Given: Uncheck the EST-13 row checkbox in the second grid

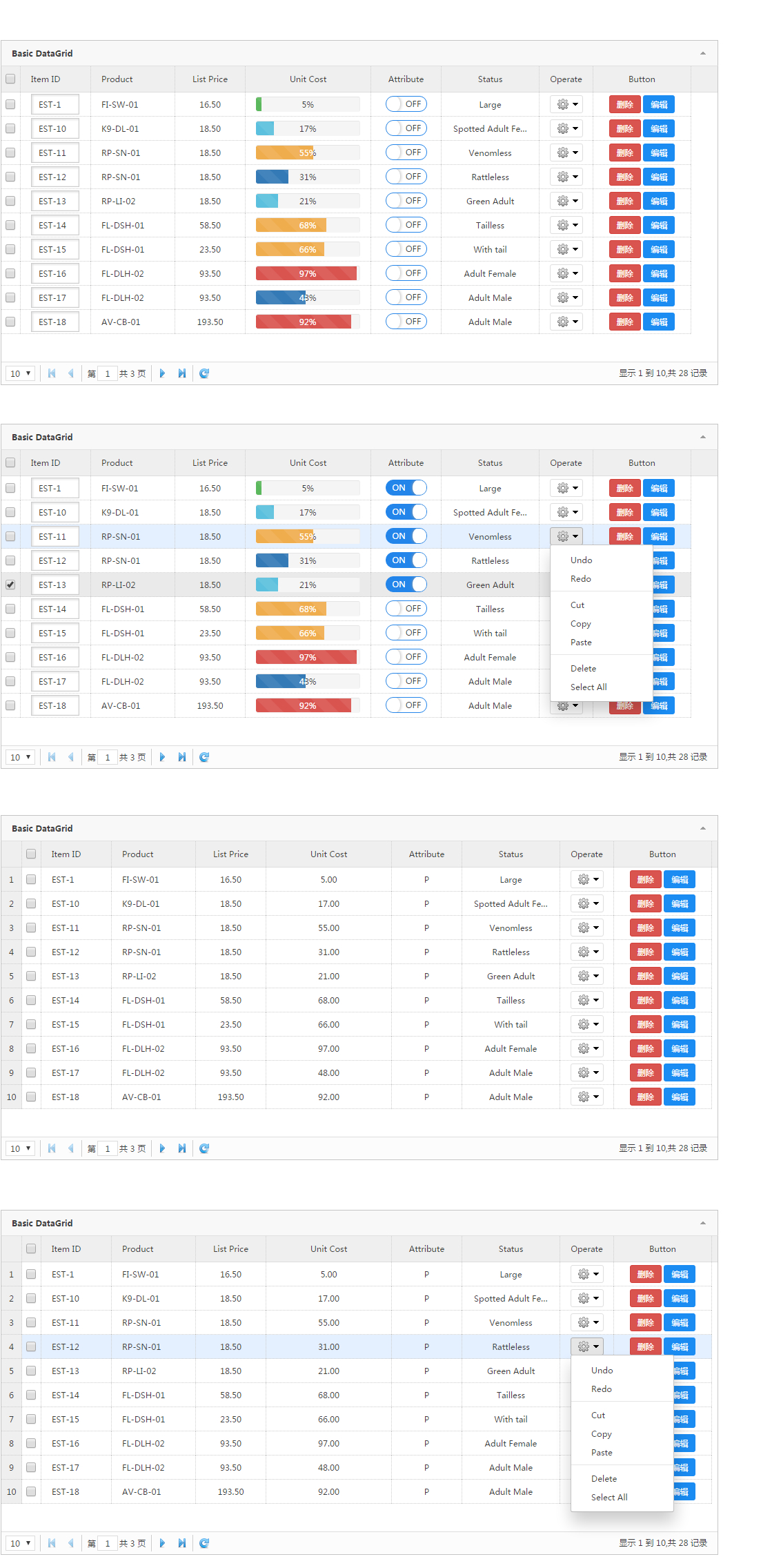Looking at the screenshot, I should point(10,585).
